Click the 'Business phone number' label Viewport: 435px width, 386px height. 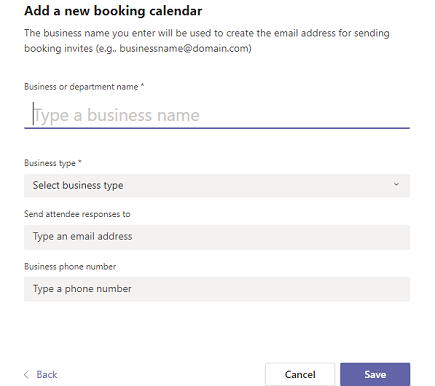click(70, 267)
